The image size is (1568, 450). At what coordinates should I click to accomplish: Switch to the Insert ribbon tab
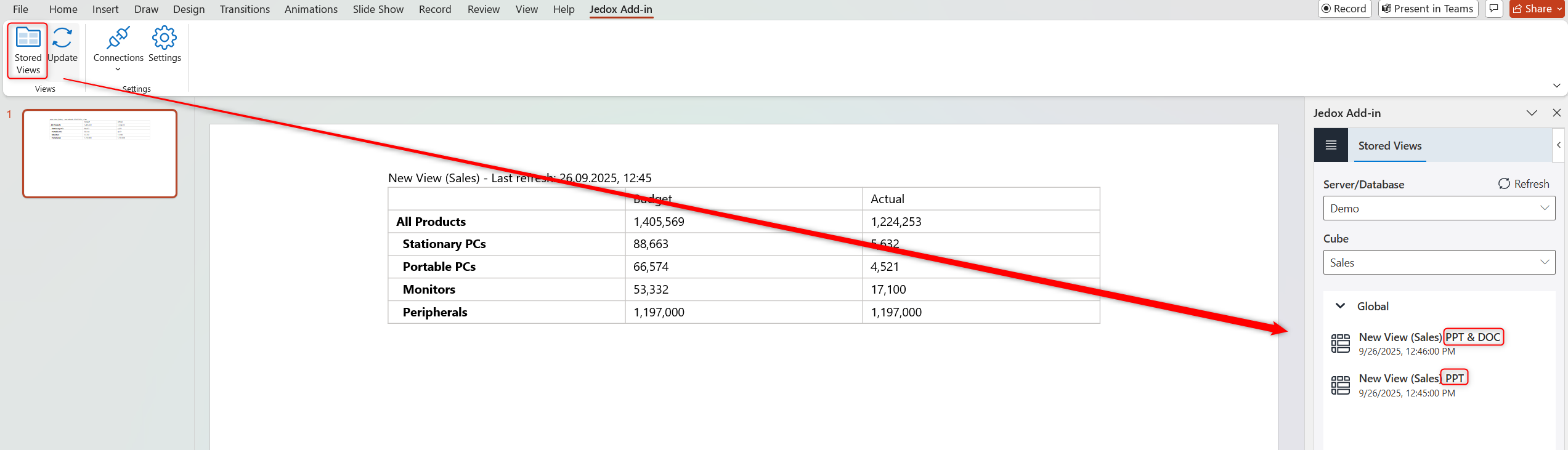[105, 9]
